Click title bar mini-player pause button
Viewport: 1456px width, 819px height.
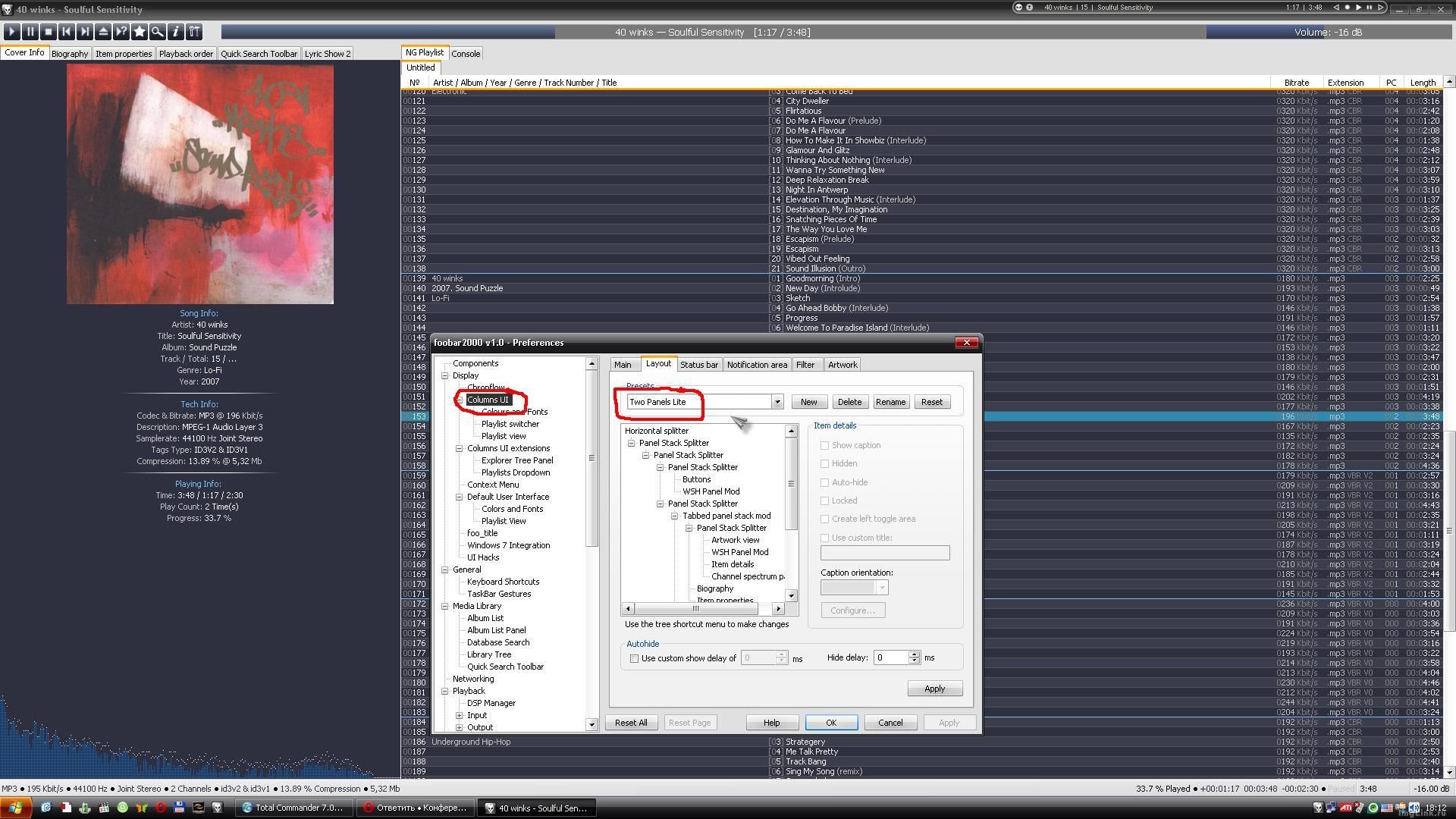(1370, 8)
